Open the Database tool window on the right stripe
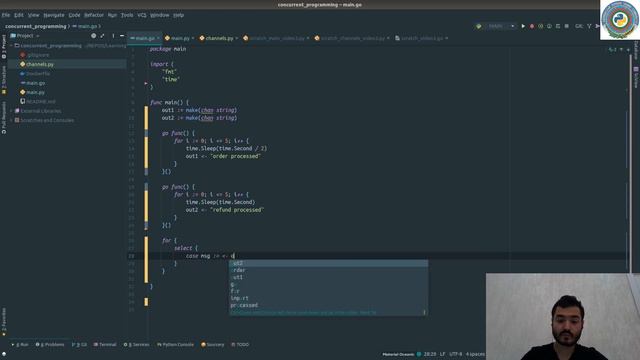The width and height of the screenshot is (640, 360). point(636,50)
